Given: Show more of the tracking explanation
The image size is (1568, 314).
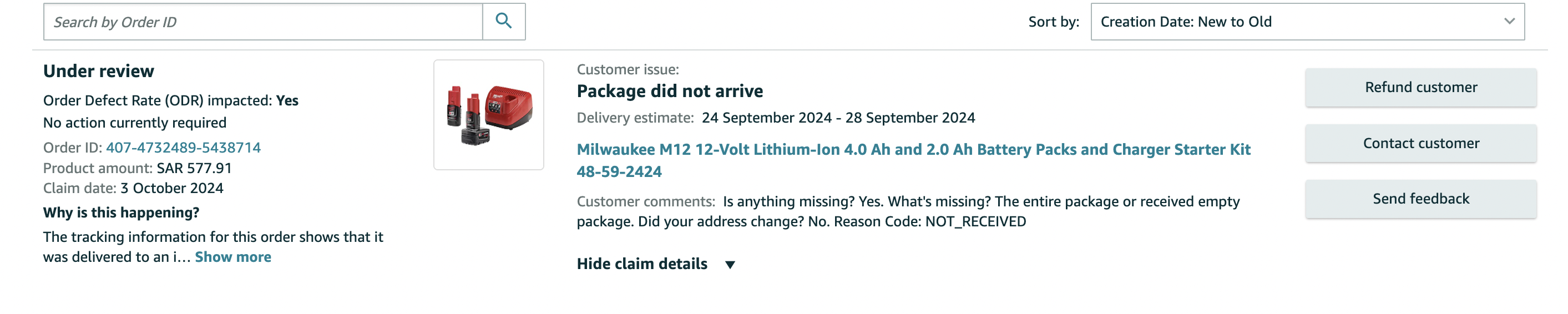Looking at the screenshot, I should coord(232,257).
